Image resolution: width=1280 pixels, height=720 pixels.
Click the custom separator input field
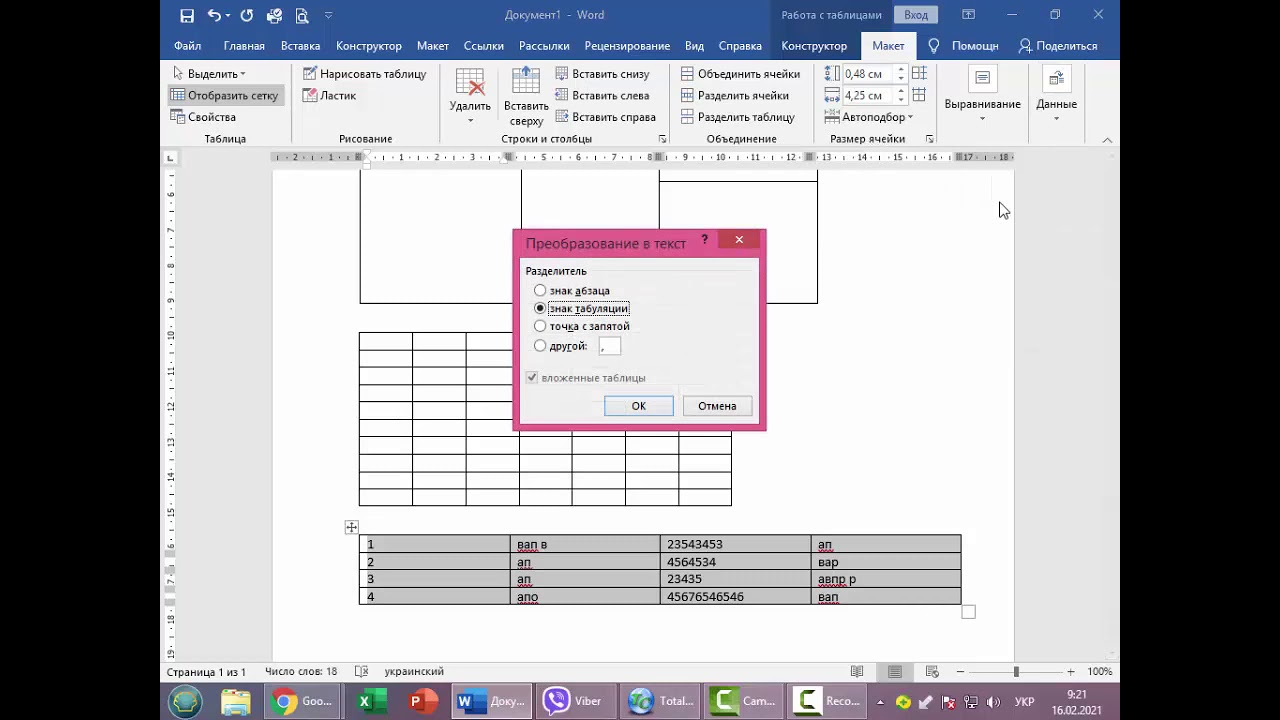(x=609, y=346)
